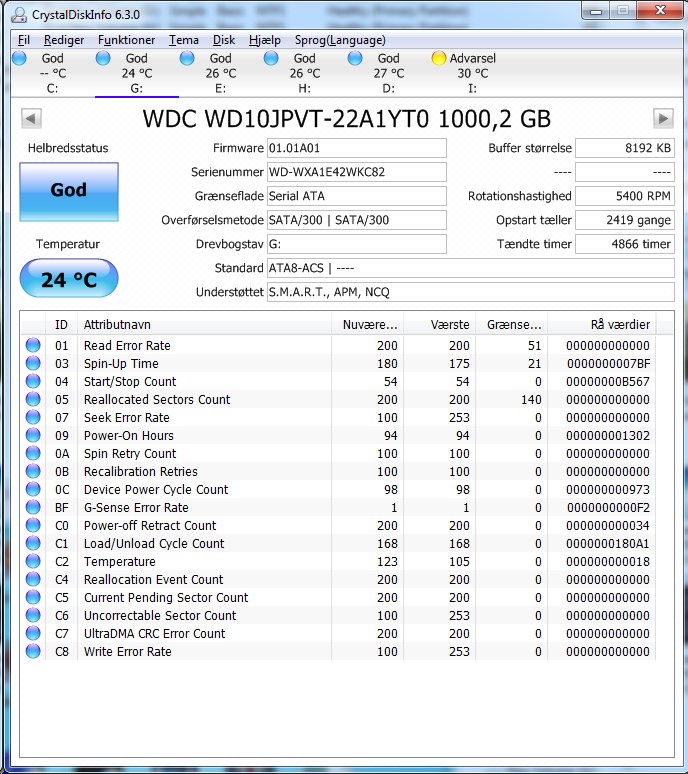Click status circle for Power-On Hours

(x=33, y=435)
